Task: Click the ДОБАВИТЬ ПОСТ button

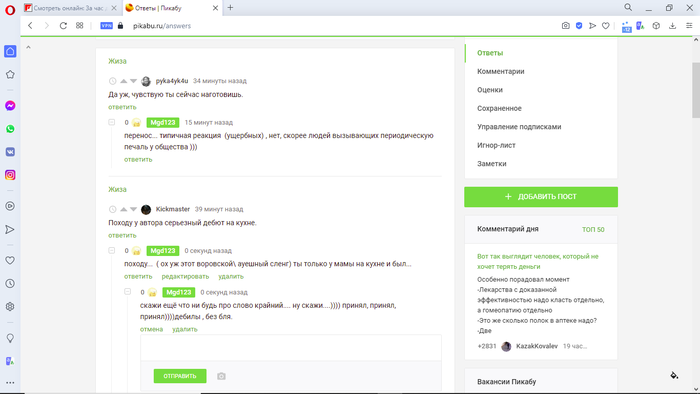Action: 541,197
